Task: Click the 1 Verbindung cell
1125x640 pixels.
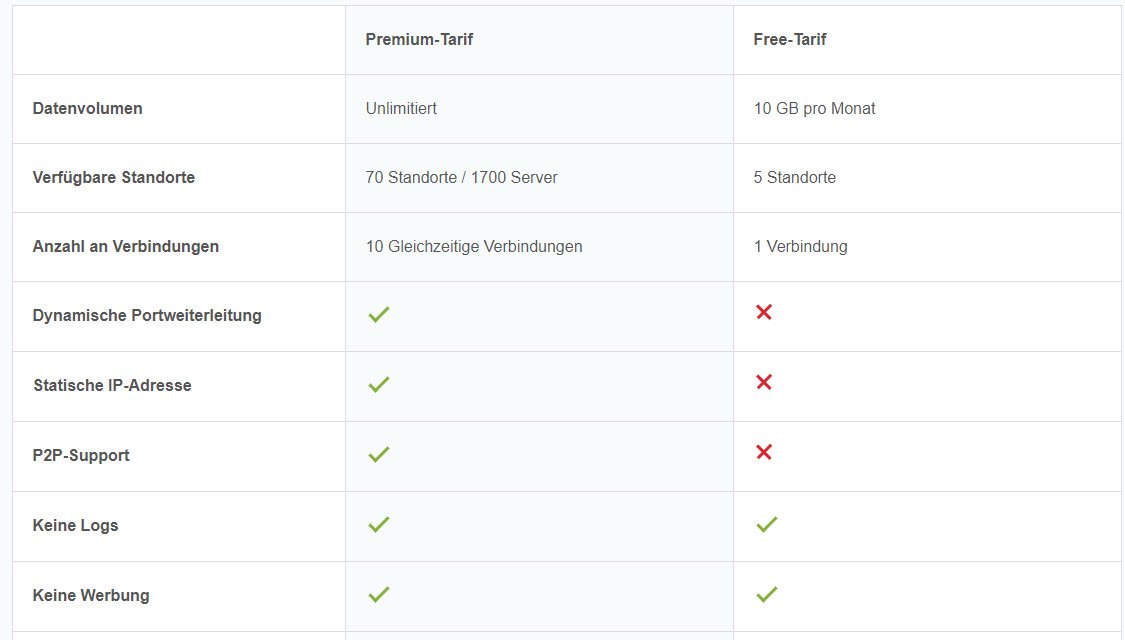Action: click(x=800, y=246)
